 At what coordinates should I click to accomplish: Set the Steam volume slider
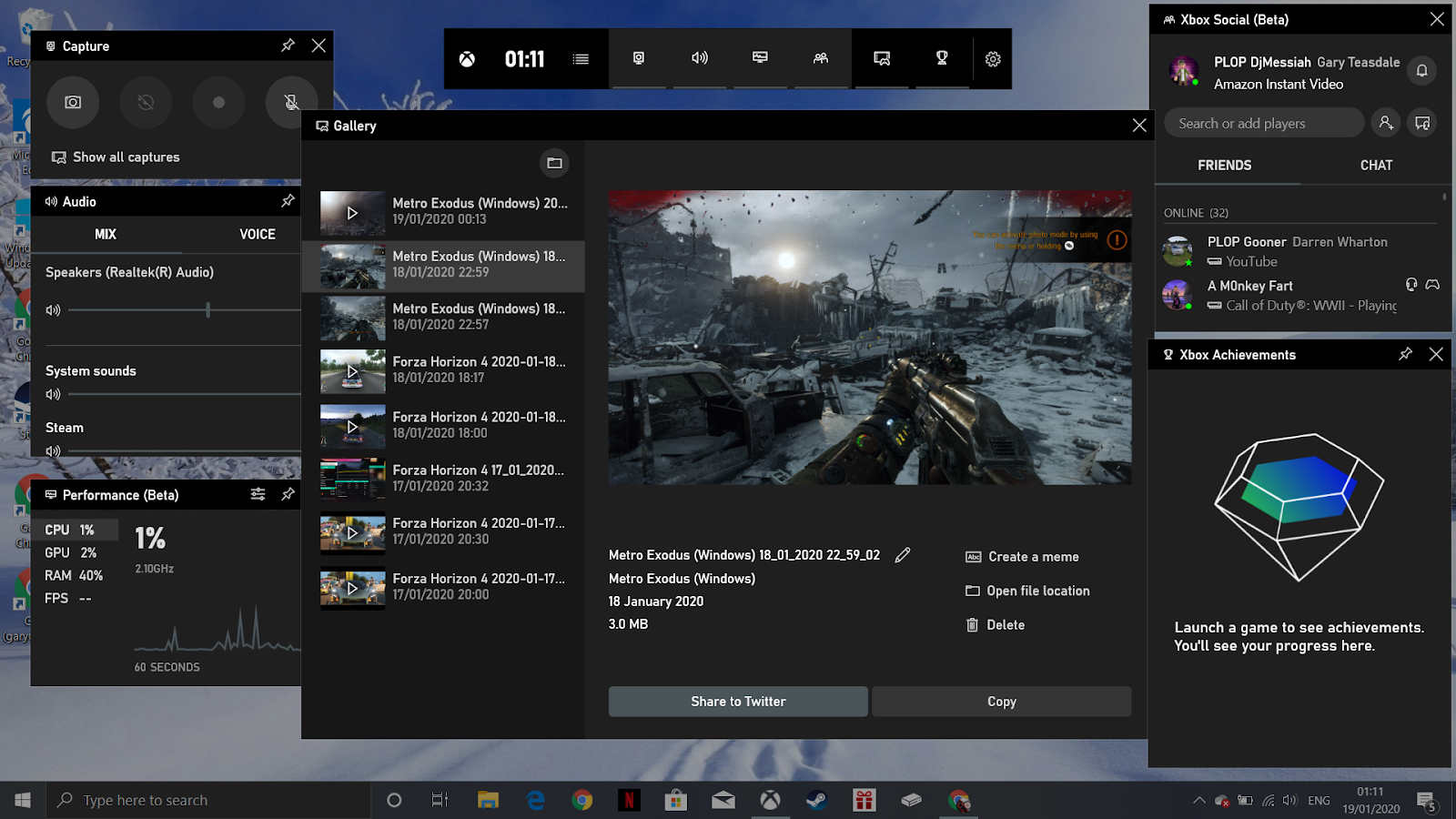click(185, 450)
